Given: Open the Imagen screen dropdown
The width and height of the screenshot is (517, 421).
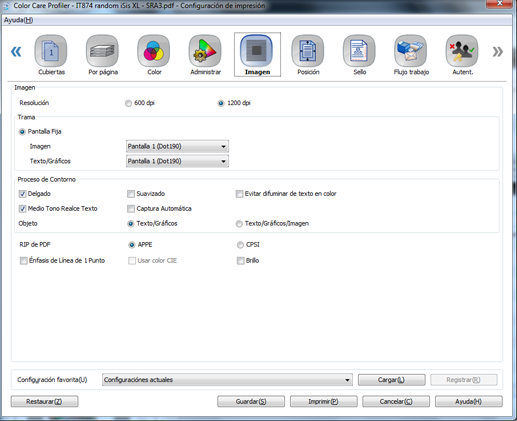Looking at the screenshot, I should (x=177, y=146).
